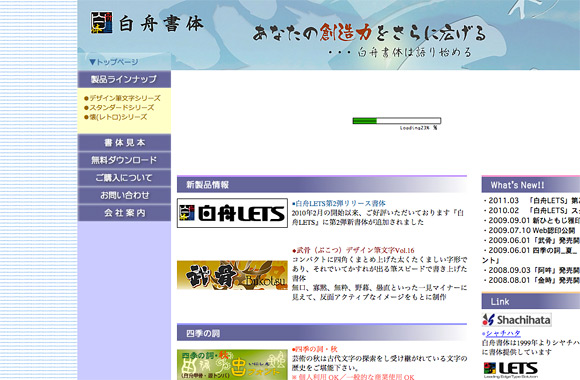Screen dimensions: 580x380
Task: Open the 四季の詞・秋 red link
Action: [x=315, y=349]
